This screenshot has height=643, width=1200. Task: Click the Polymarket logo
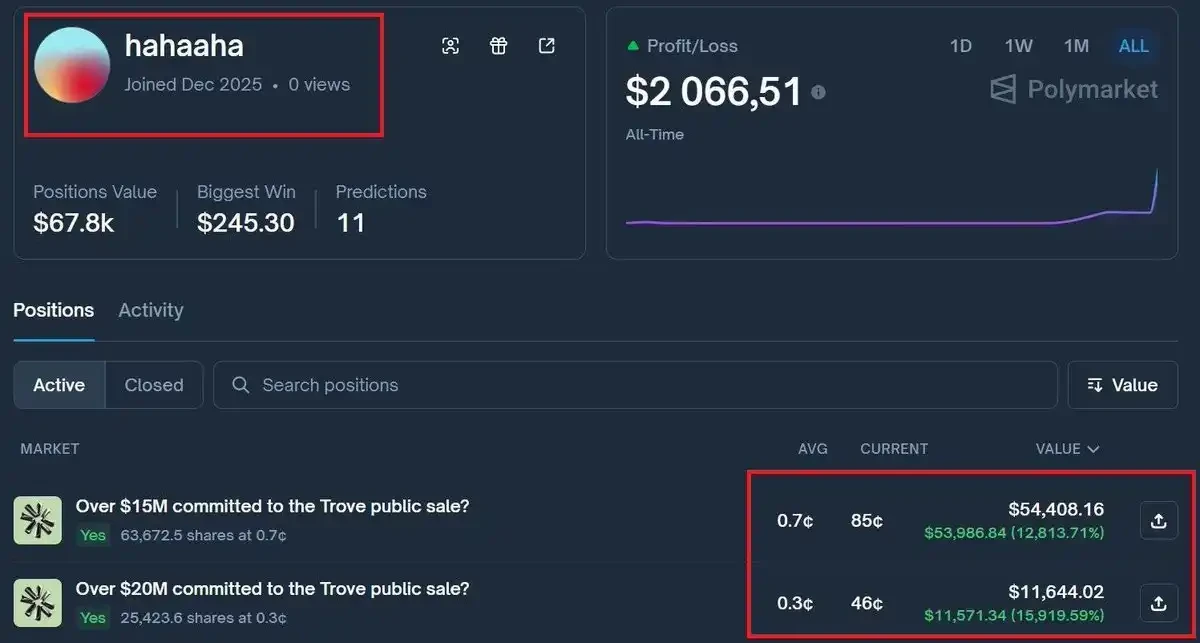click(1073, 89)
